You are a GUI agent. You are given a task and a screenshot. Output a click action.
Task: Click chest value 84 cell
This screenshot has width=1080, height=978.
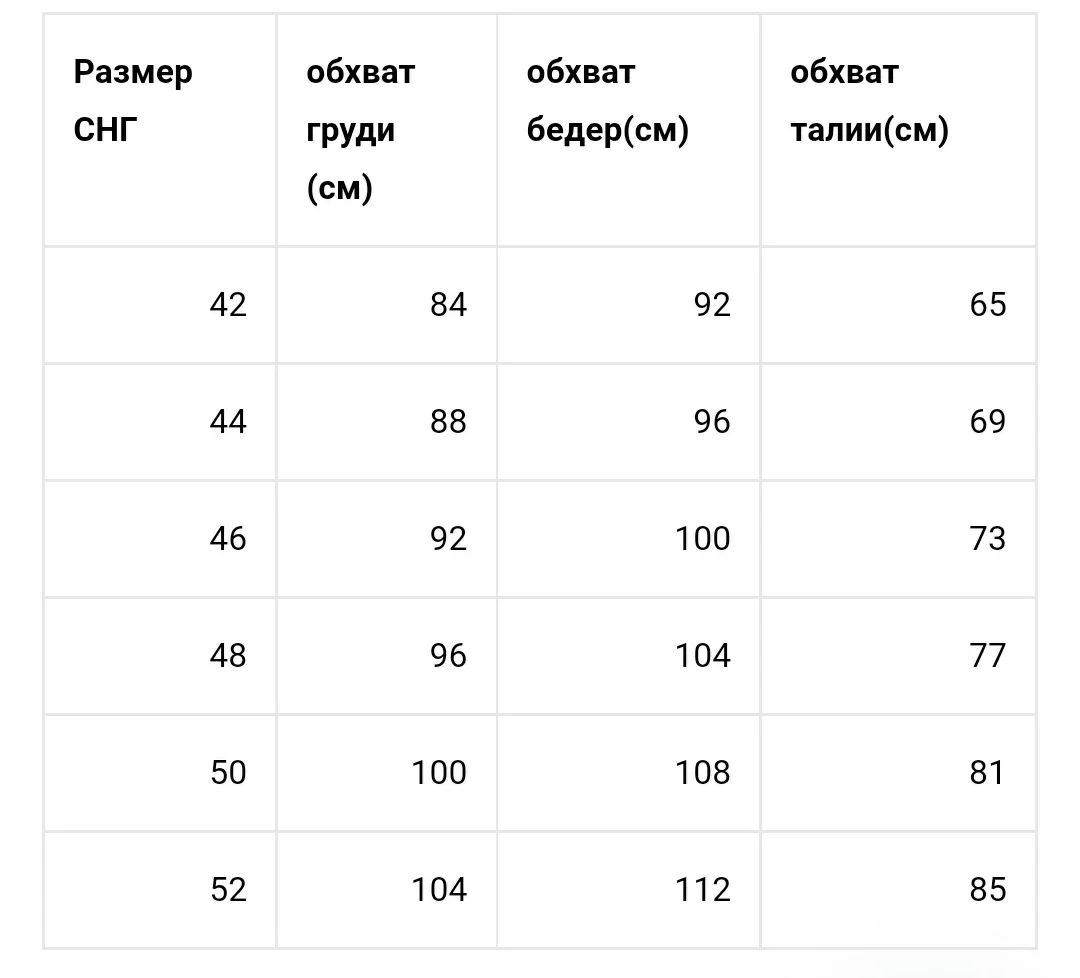click(386, 304)
